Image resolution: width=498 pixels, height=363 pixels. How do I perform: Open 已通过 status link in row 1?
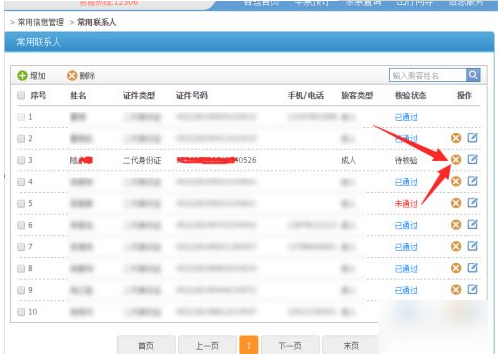(406, 117)
